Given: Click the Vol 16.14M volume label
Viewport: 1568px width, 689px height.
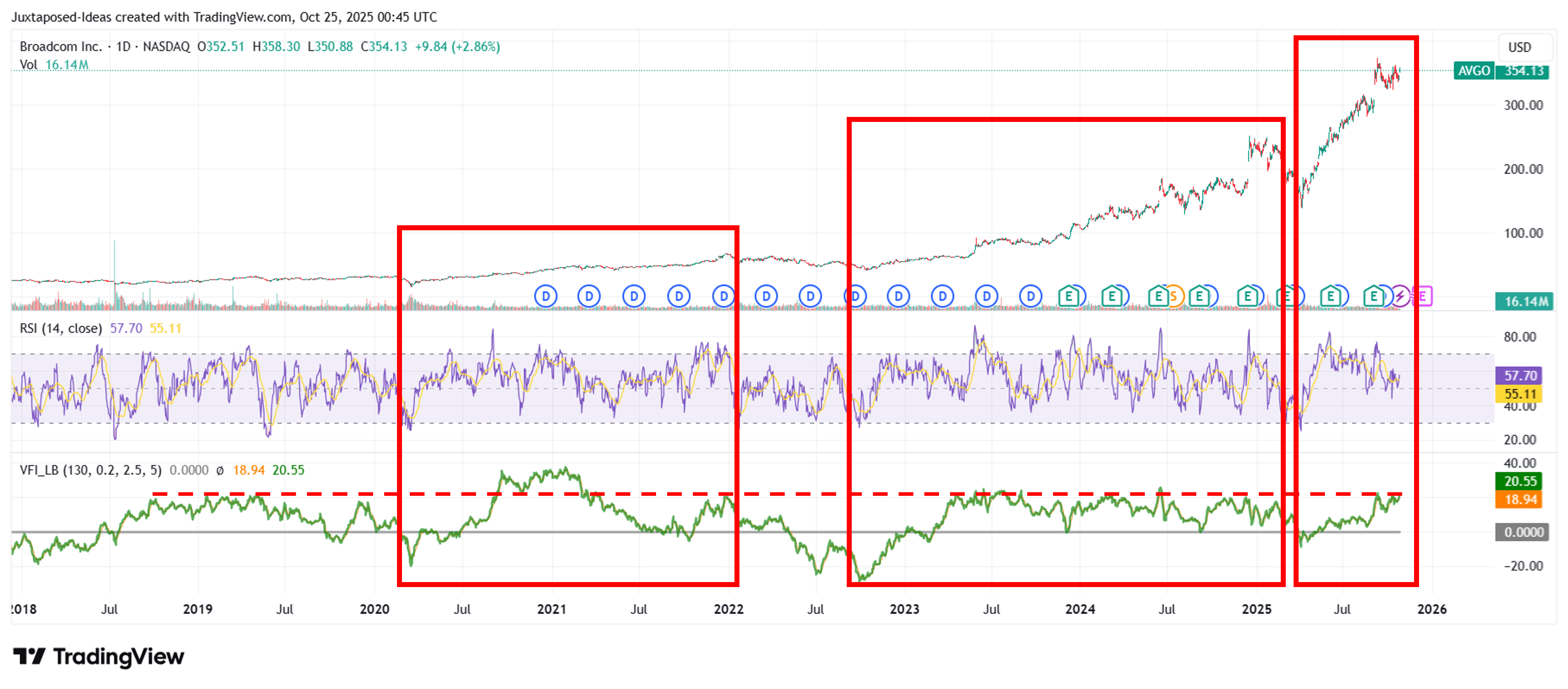Looking at the screenshot, I should click(x=53, y=65).
